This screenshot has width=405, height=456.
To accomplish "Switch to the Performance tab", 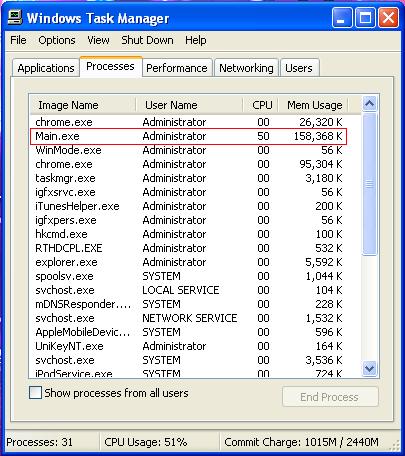I will tap(177, 68).
